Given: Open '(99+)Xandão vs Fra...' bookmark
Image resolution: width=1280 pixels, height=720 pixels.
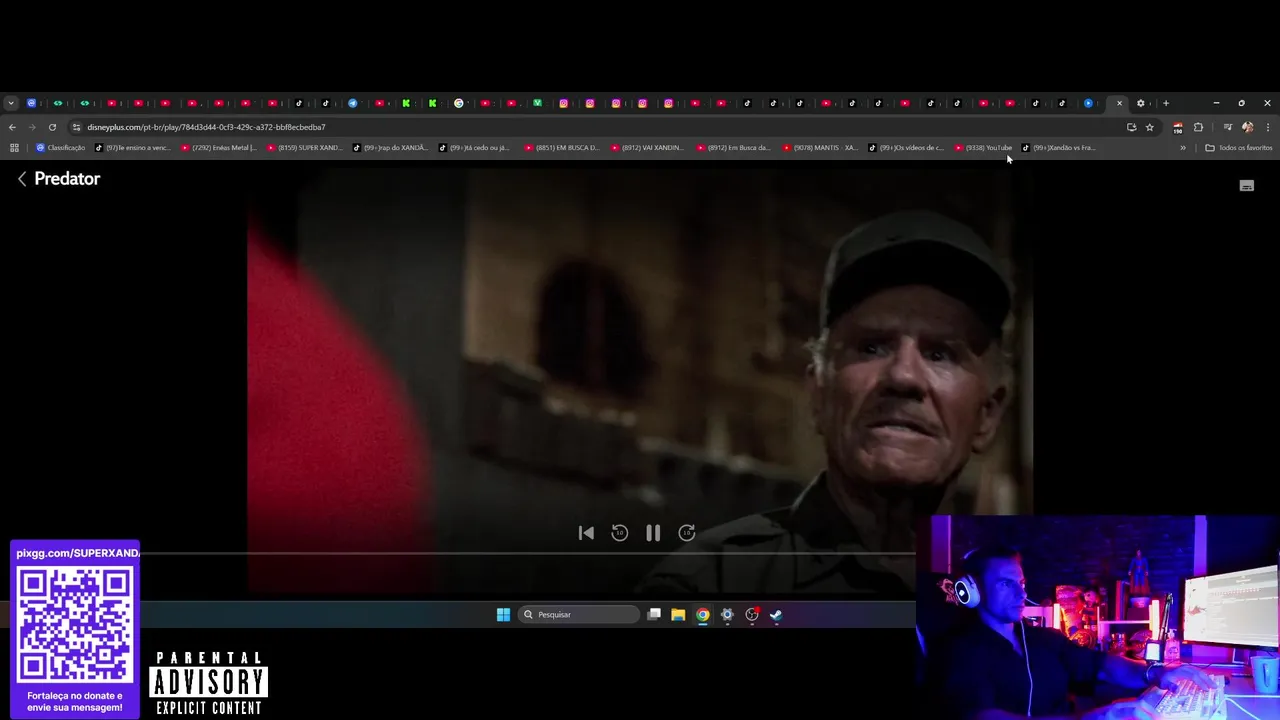Looking at the screenshot, I should click(1059, 148).
